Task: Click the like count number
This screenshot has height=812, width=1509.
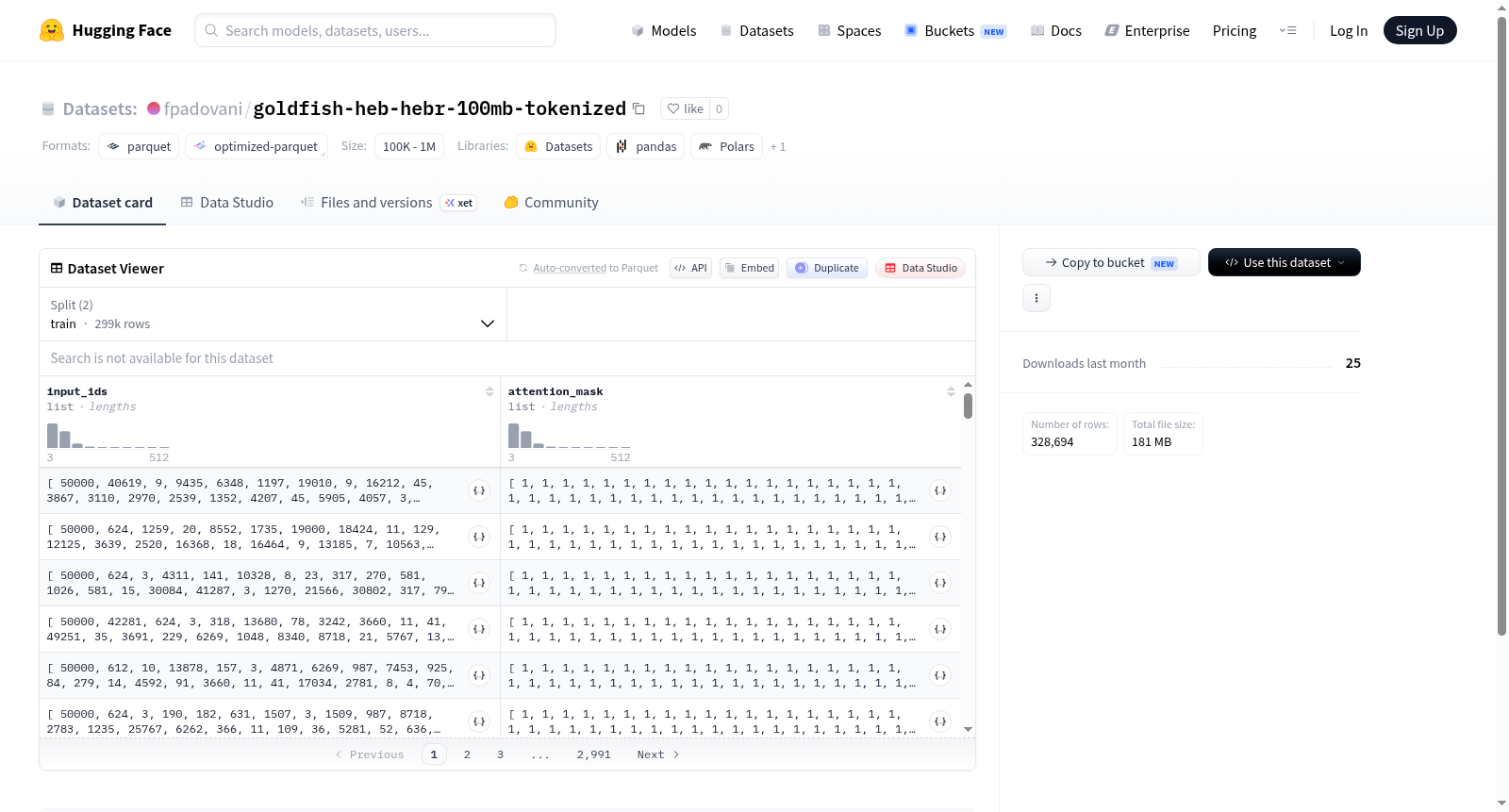Action: pyautogui.click(x=719, y=108)
